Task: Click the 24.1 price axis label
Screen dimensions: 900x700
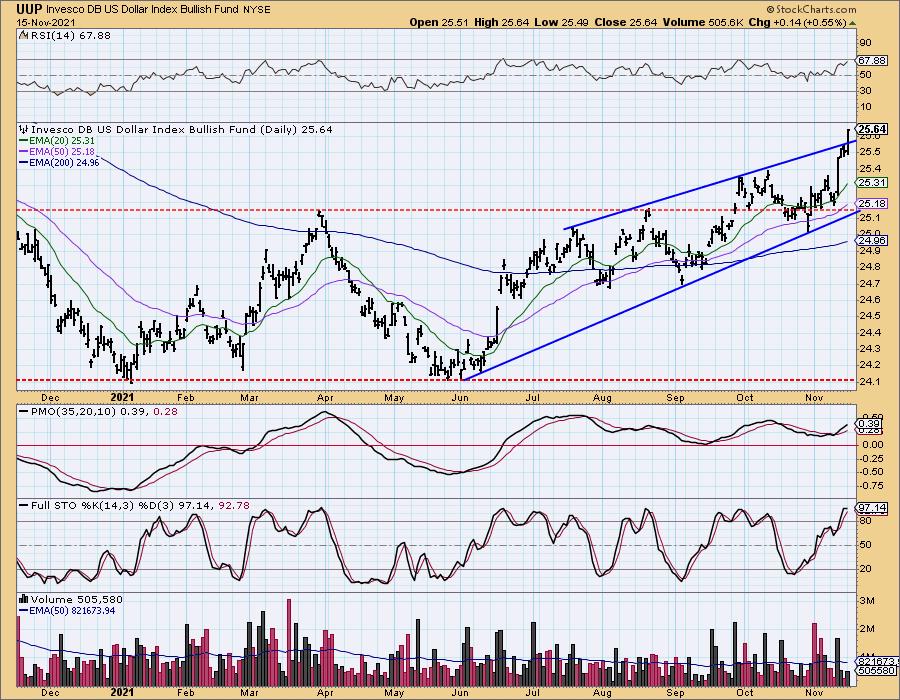Action: [869, 381]
